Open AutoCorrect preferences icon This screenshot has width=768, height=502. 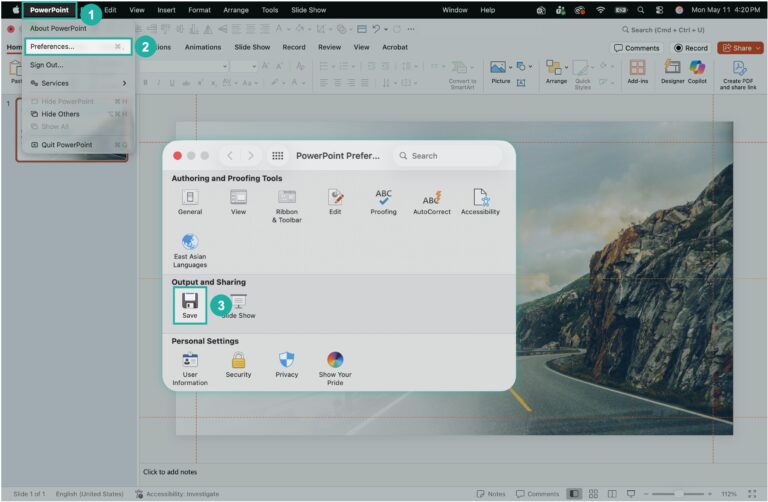pos(432,202)
